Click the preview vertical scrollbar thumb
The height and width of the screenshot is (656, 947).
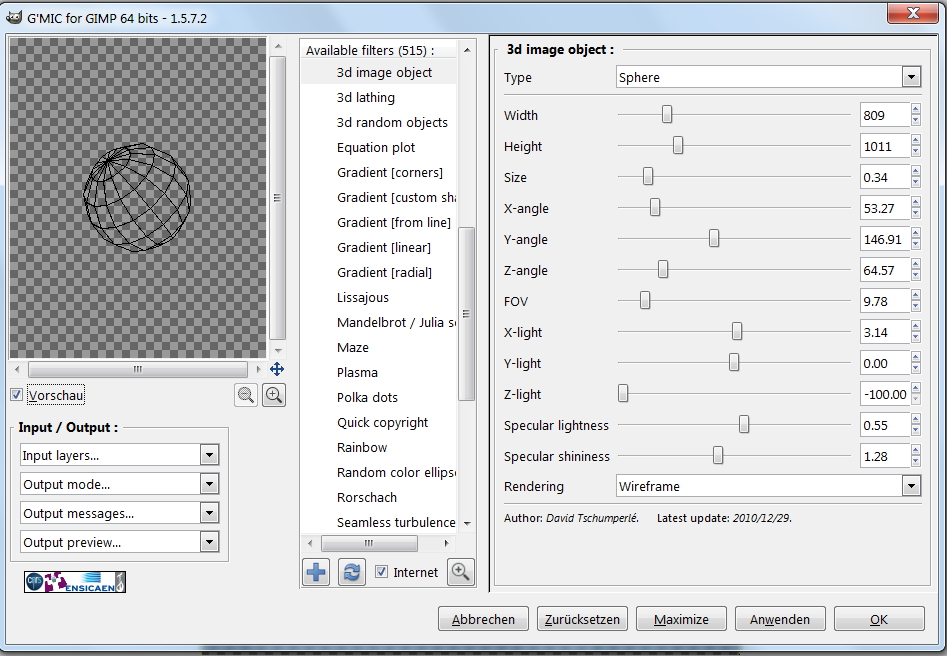(277, 198)
